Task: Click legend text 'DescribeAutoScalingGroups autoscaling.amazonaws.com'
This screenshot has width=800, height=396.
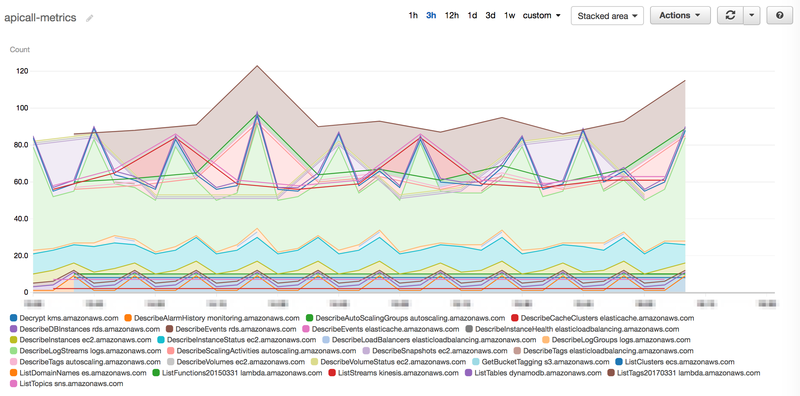Action: pyautogui.click(x=410, y=318)
